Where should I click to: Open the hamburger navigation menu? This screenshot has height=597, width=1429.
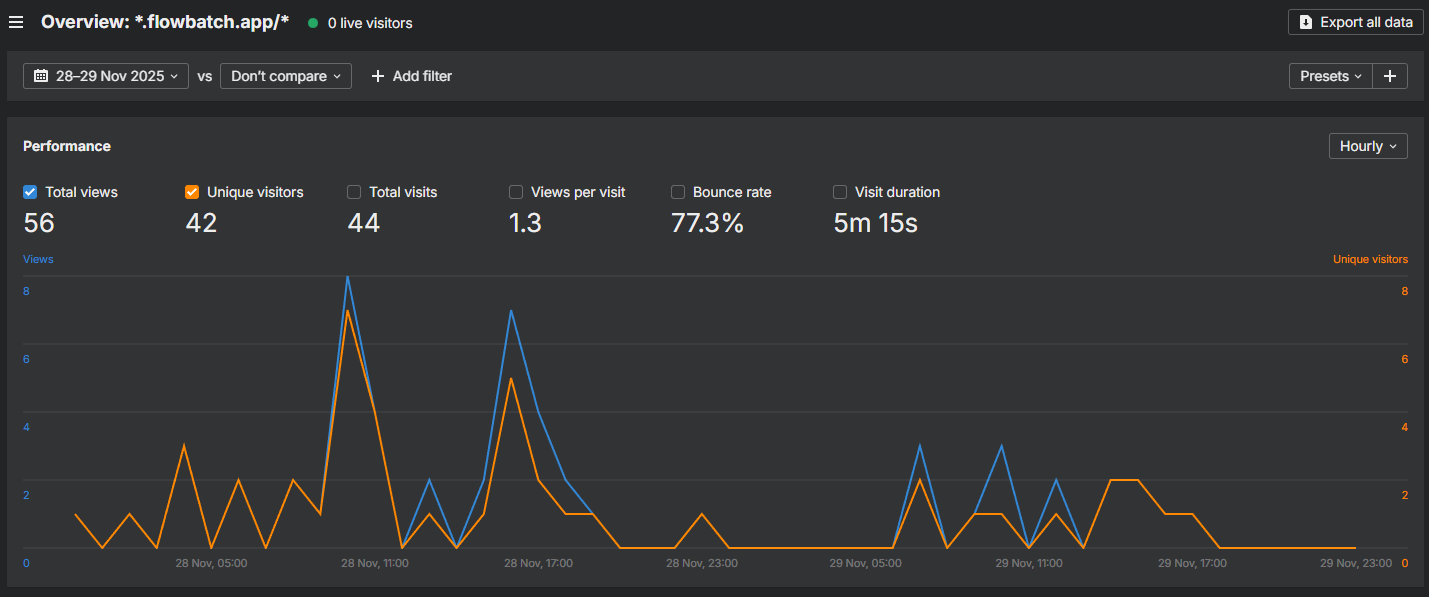click(x=16, y=22)
